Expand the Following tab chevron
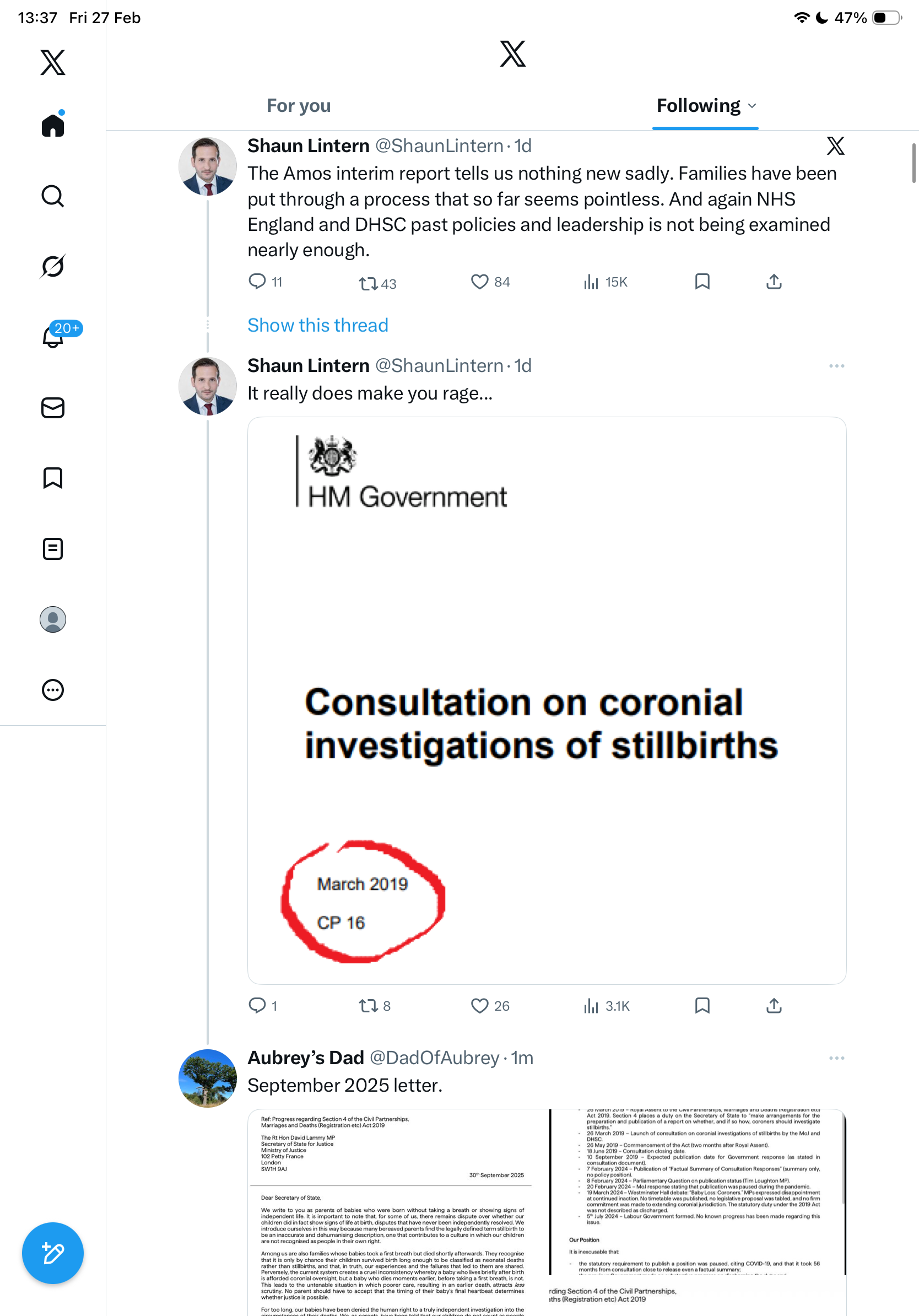The height and width of the screenshot is (1316, 919). click(753, 106)
